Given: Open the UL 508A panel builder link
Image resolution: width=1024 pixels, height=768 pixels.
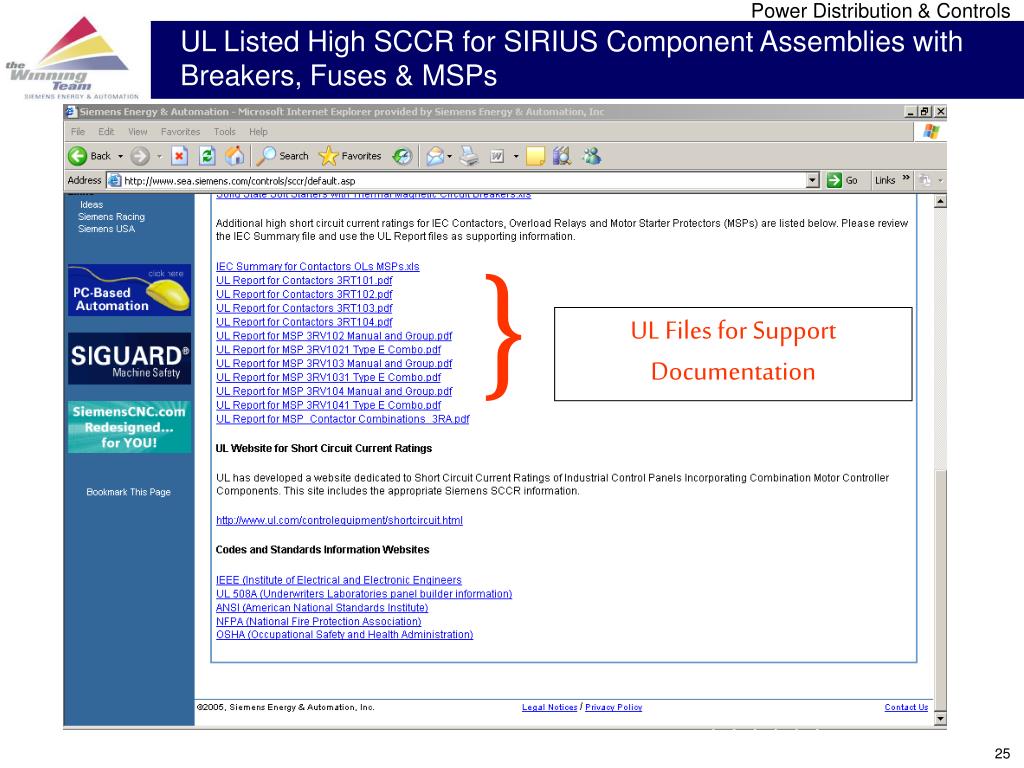Looking at the screenshot, I should click(364, 594).
